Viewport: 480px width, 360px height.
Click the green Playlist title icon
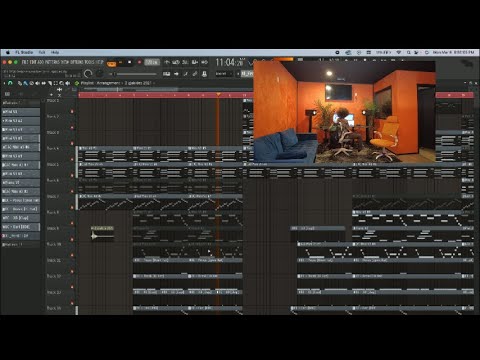pos(77,83)
